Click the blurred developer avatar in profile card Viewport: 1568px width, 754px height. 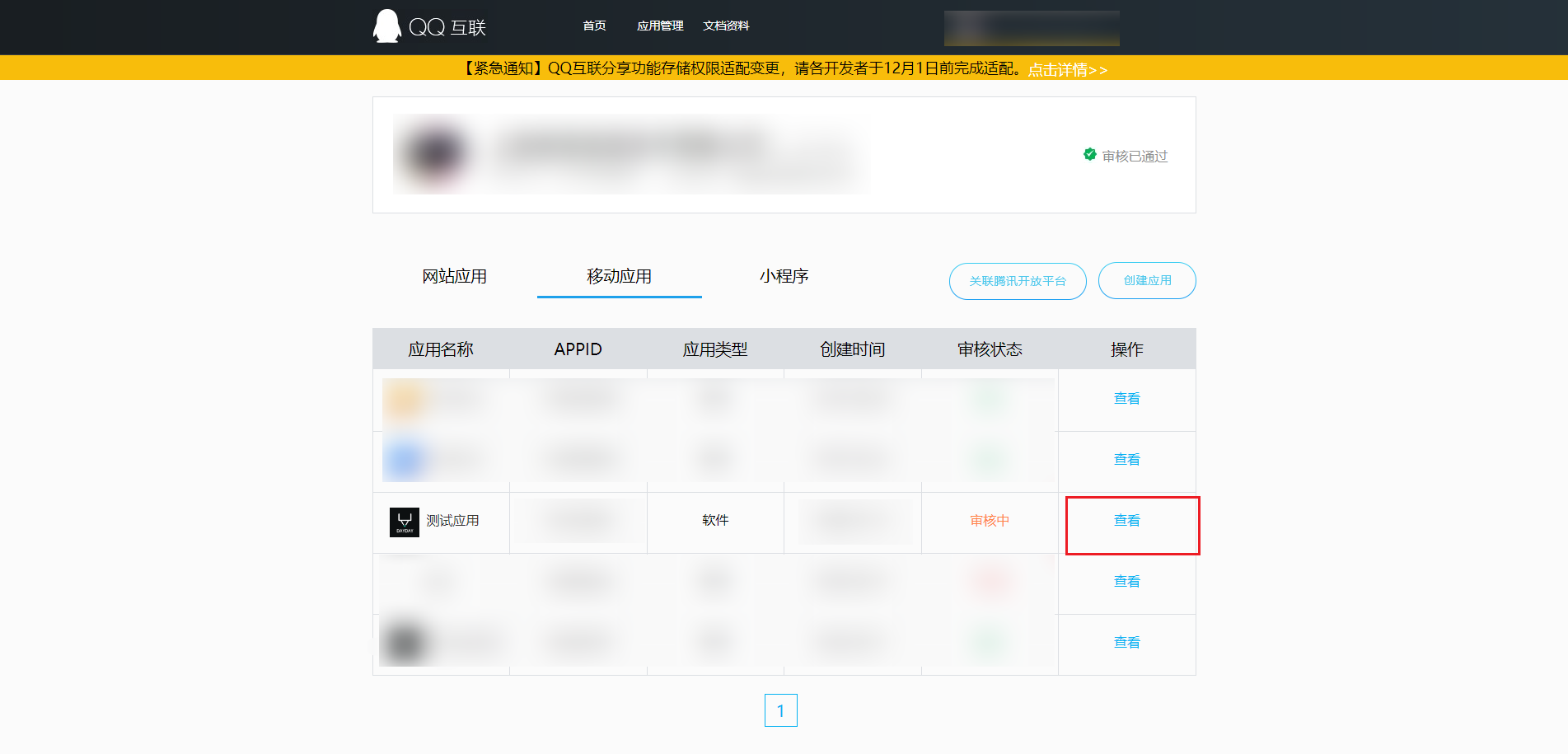pos(435,154)
